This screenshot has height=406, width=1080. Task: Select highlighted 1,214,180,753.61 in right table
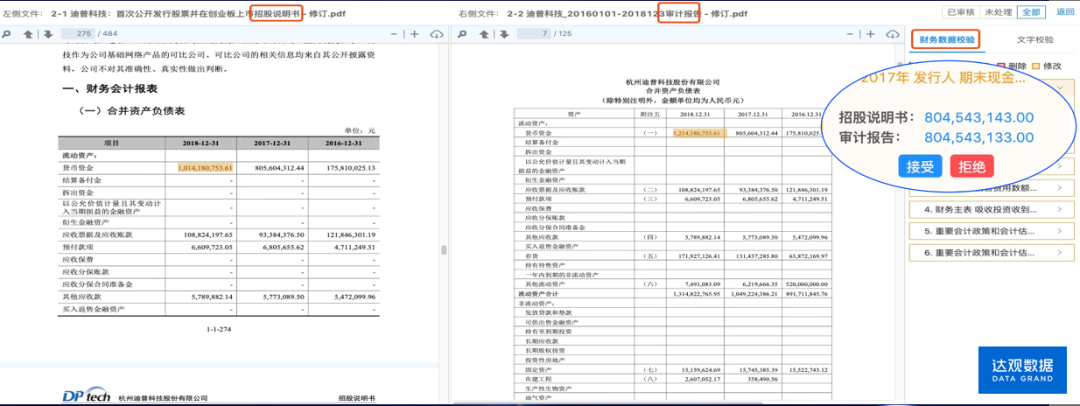[x=696, y=132]
